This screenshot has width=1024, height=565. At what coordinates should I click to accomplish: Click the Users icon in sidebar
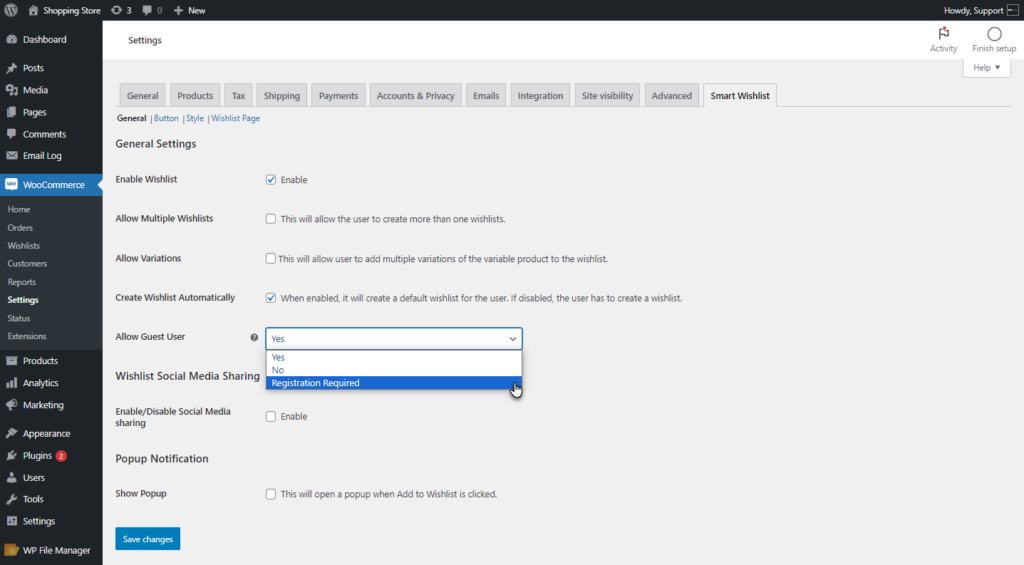click(12, 477)
